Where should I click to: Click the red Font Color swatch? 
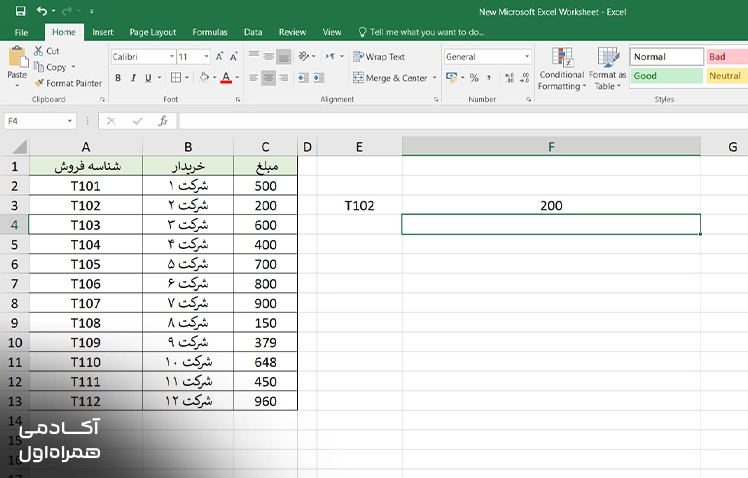226,77
